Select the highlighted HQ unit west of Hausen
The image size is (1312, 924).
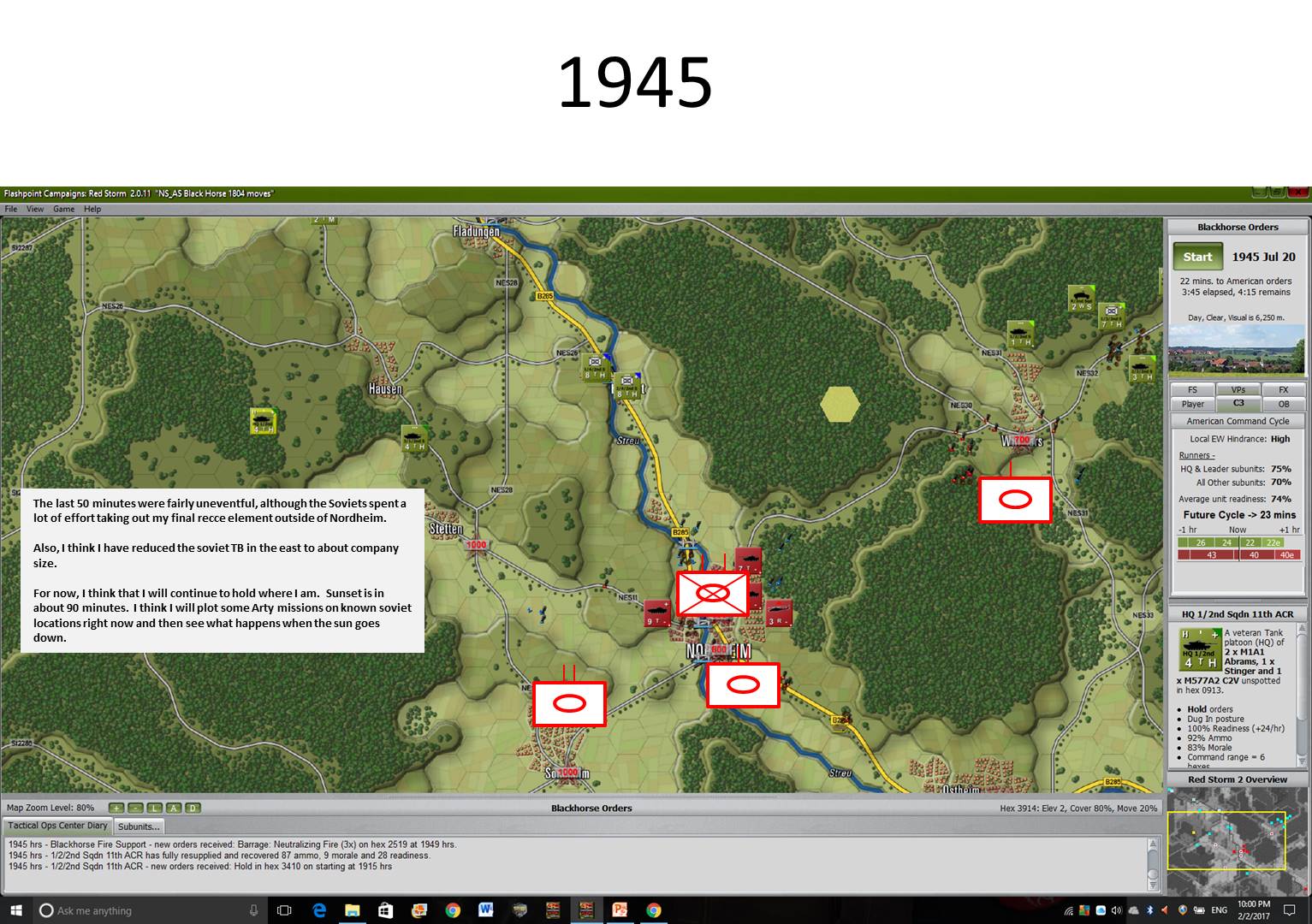(x=264, y=421)
